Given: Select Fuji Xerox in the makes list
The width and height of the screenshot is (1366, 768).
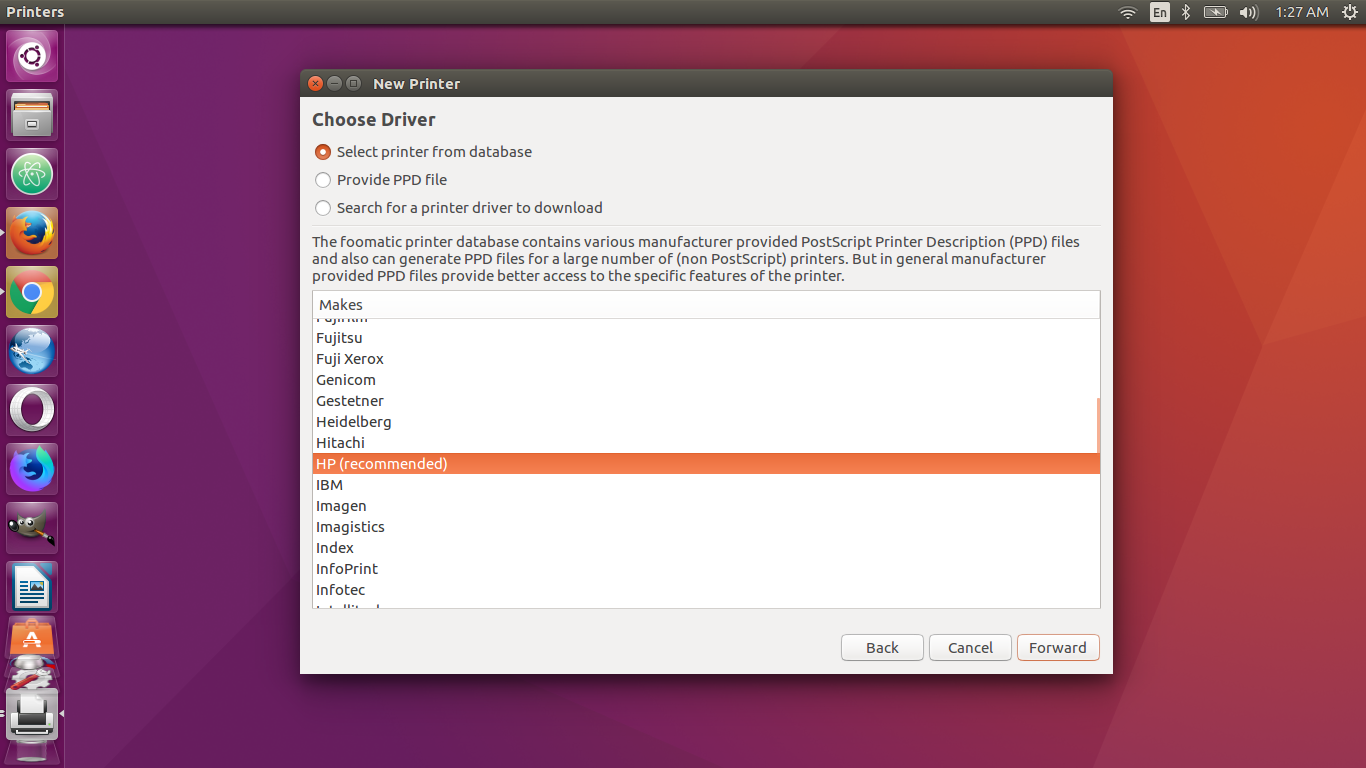Looking at the screenshot, I should [x=704, y=359].
